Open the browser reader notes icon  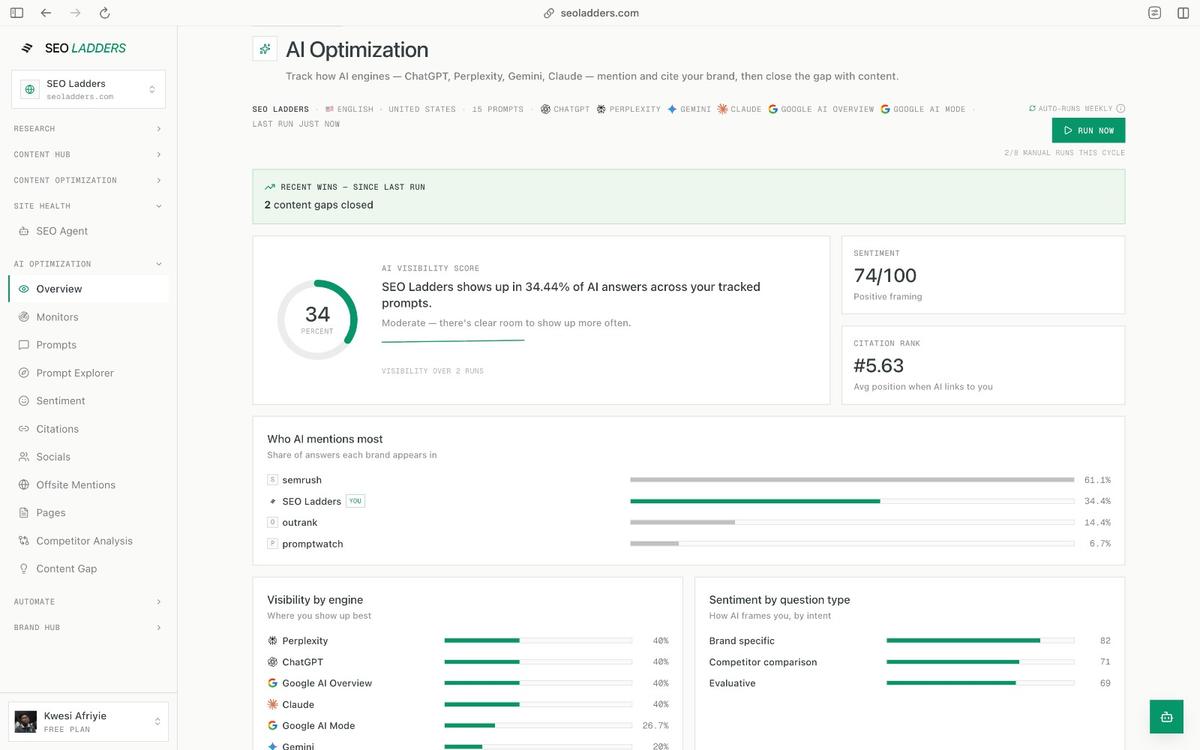(x=1155, y=13)
